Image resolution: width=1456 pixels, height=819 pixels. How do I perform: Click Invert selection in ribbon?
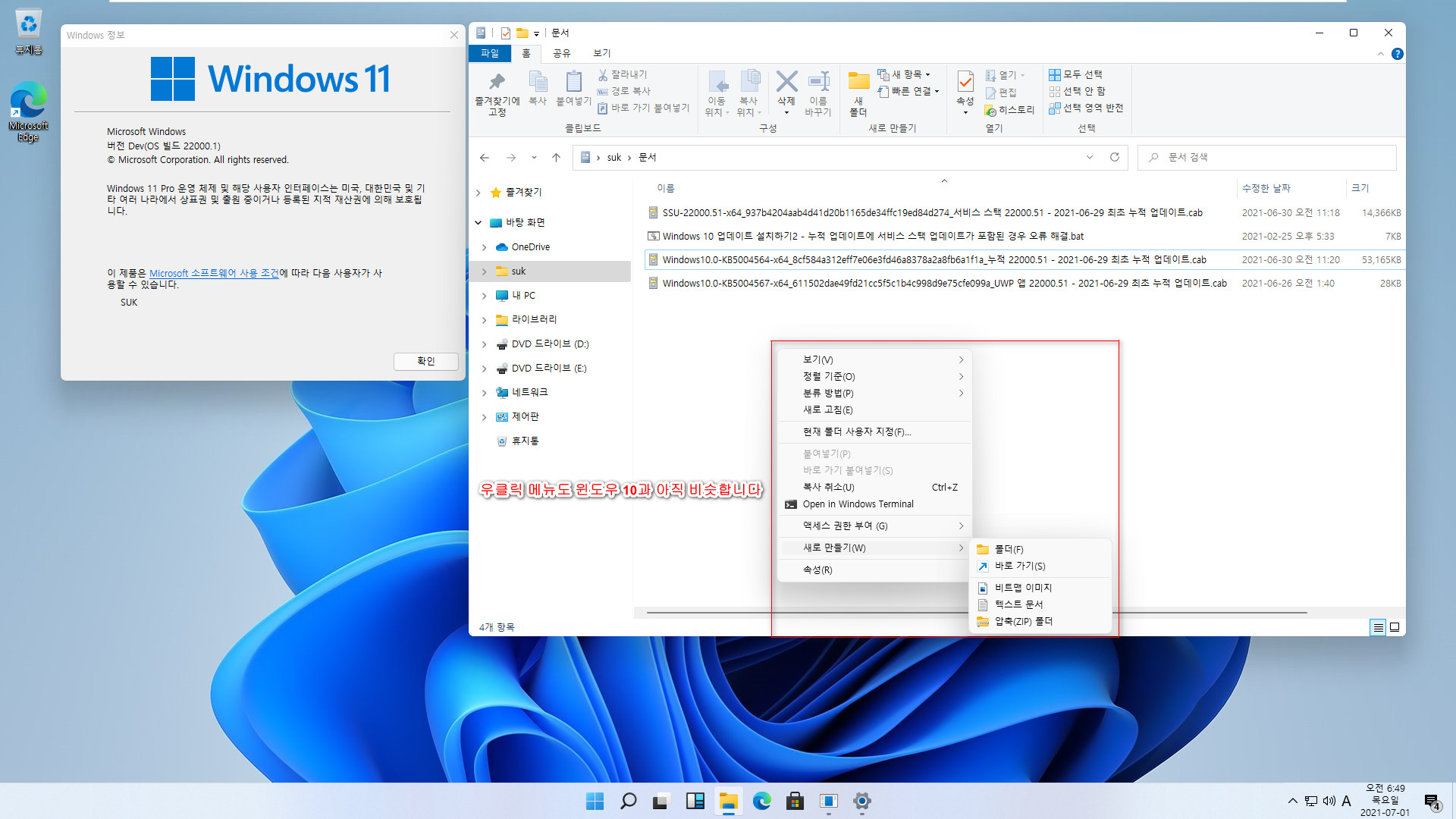(x=1086, y=108)
